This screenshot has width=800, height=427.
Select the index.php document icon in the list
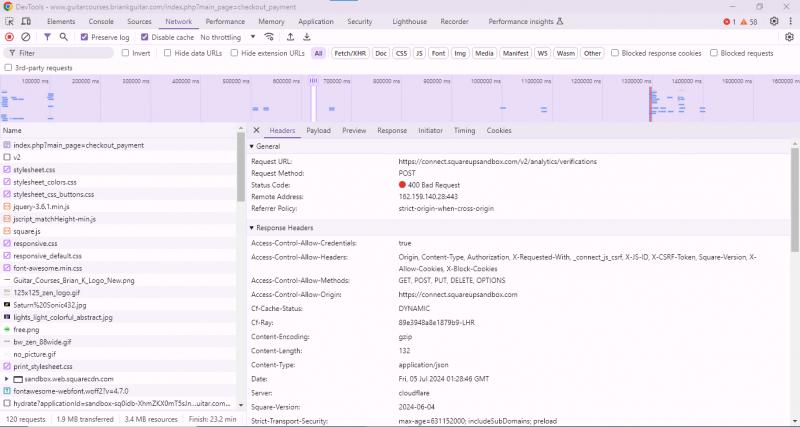click(x=7, y=145)
